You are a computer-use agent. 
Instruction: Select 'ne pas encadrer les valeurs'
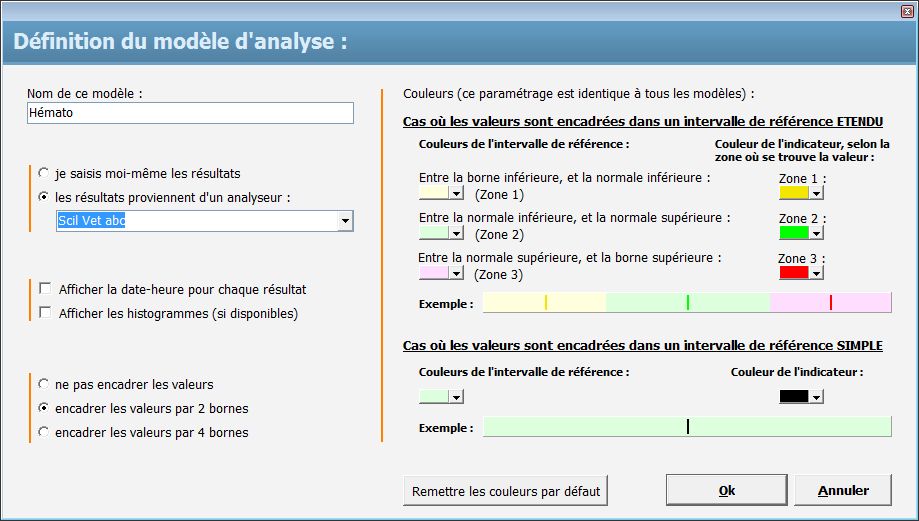43,384
